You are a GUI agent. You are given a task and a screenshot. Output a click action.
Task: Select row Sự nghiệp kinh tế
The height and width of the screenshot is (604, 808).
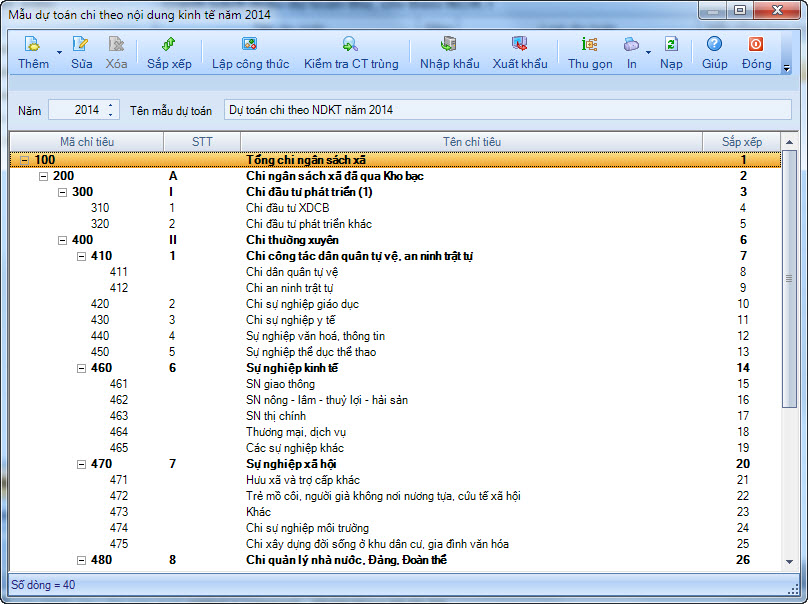point(395,367)
